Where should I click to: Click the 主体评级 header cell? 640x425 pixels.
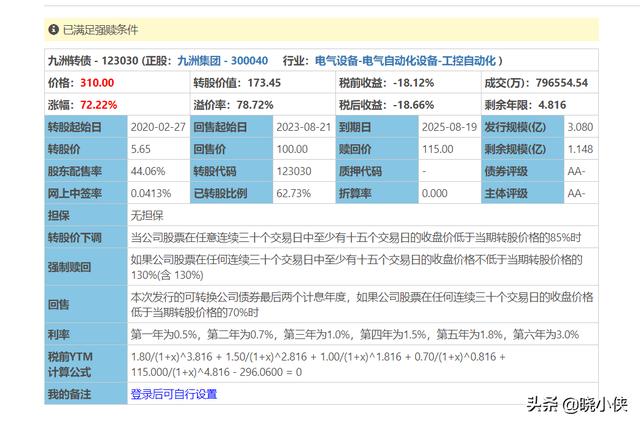point(523,193)
